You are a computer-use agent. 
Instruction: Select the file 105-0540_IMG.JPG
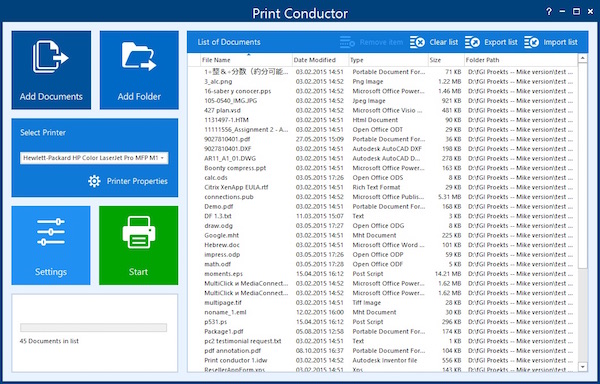pyautogui.click(x=231, y=101)
